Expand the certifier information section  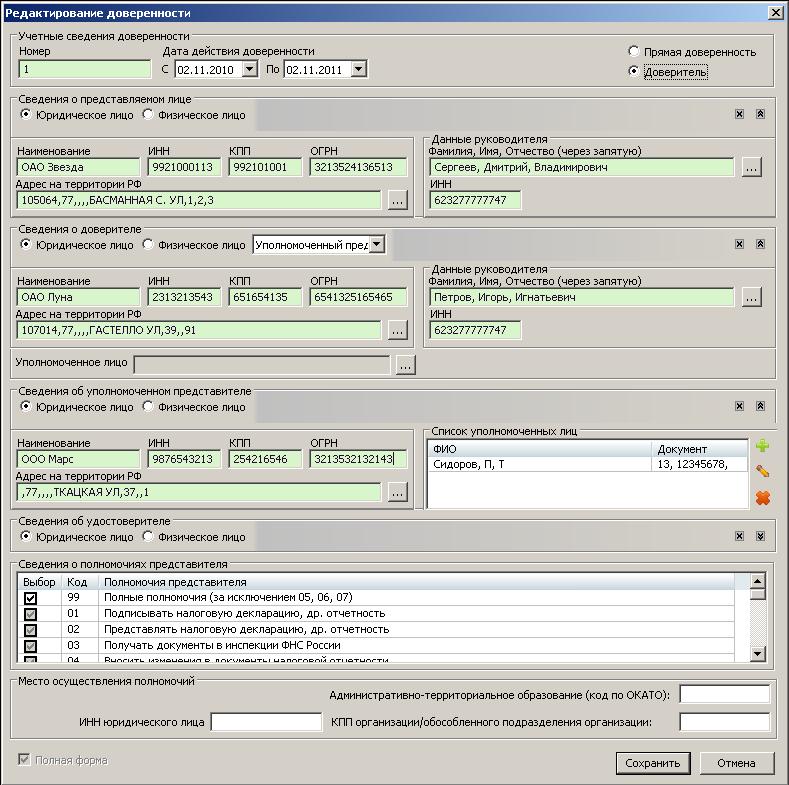[760, 536]
